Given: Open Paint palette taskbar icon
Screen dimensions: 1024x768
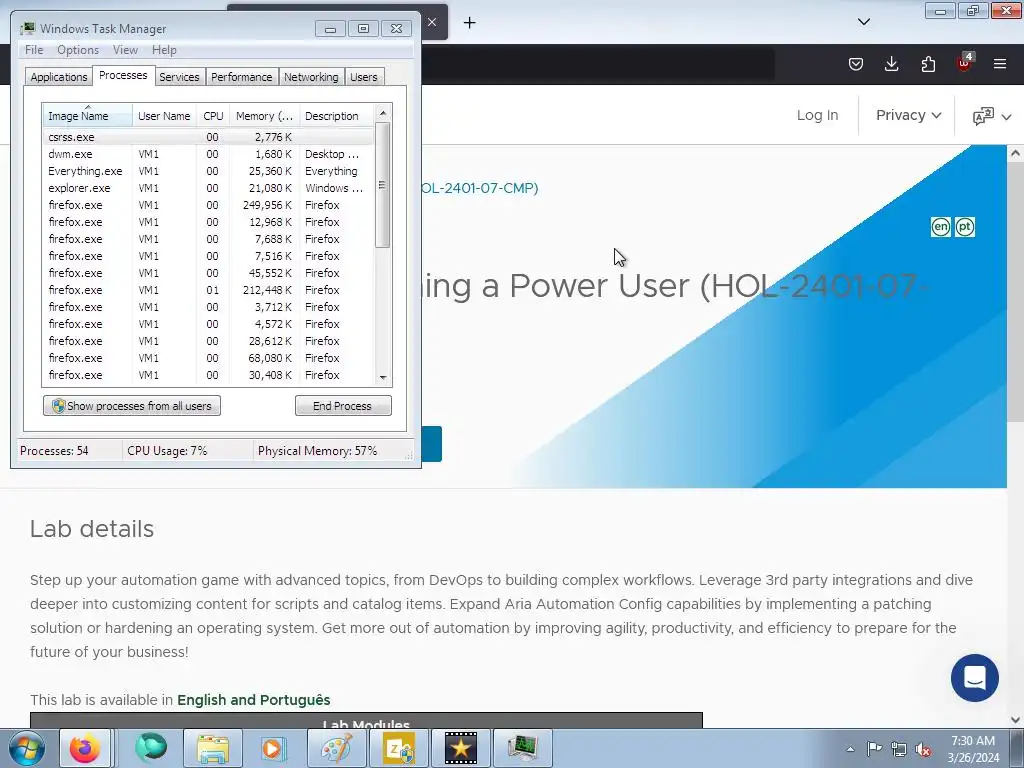Looking at the screenshot, I should [x=336, y=748].
